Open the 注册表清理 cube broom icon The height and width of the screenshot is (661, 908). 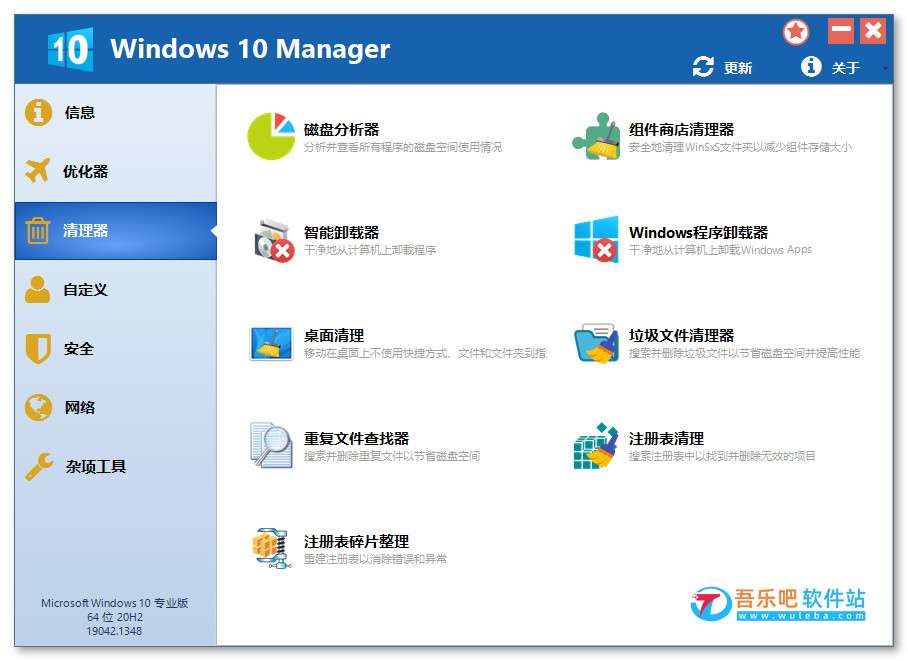click(596, 445)
